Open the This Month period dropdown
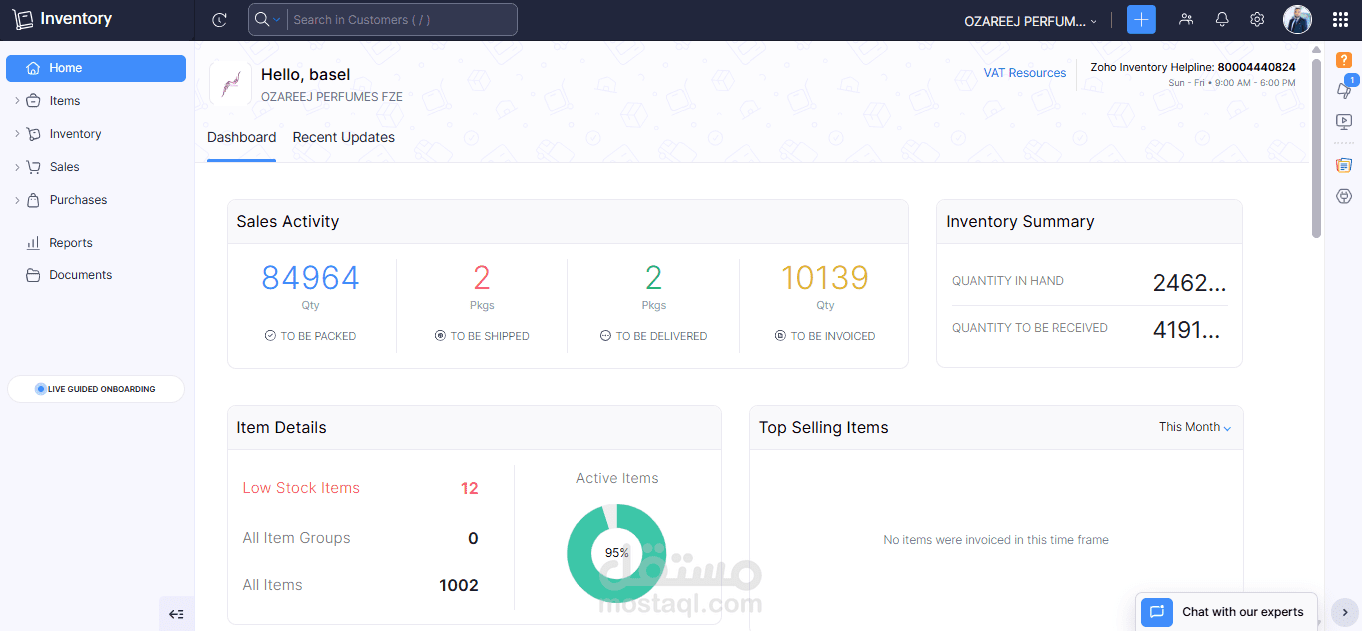The height and width of the screenshot is (631, 1362). tap(1195, 427)
